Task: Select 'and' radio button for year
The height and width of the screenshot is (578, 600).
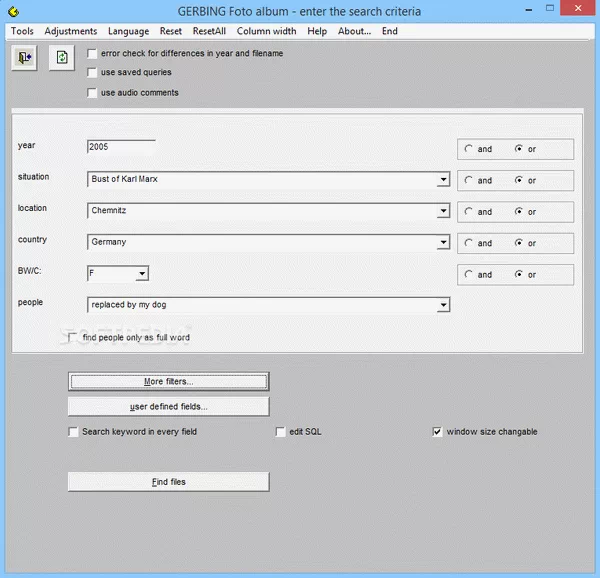Action: tap(469, 149)
